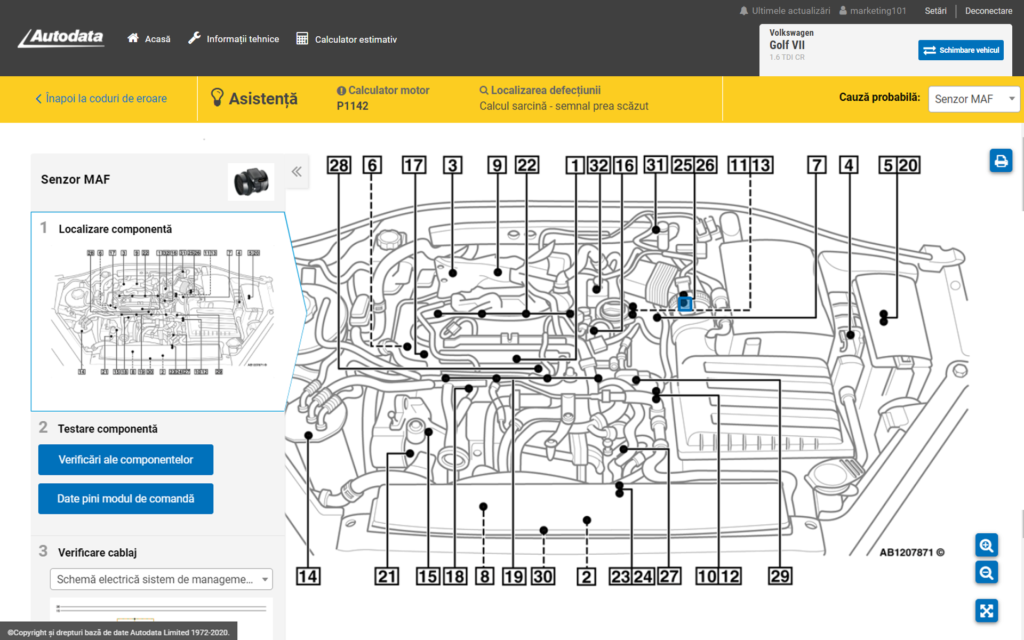Viewport: 1024px width, 640px height.
Task: Click the Autodata logo
Action: tap(61, 38)
